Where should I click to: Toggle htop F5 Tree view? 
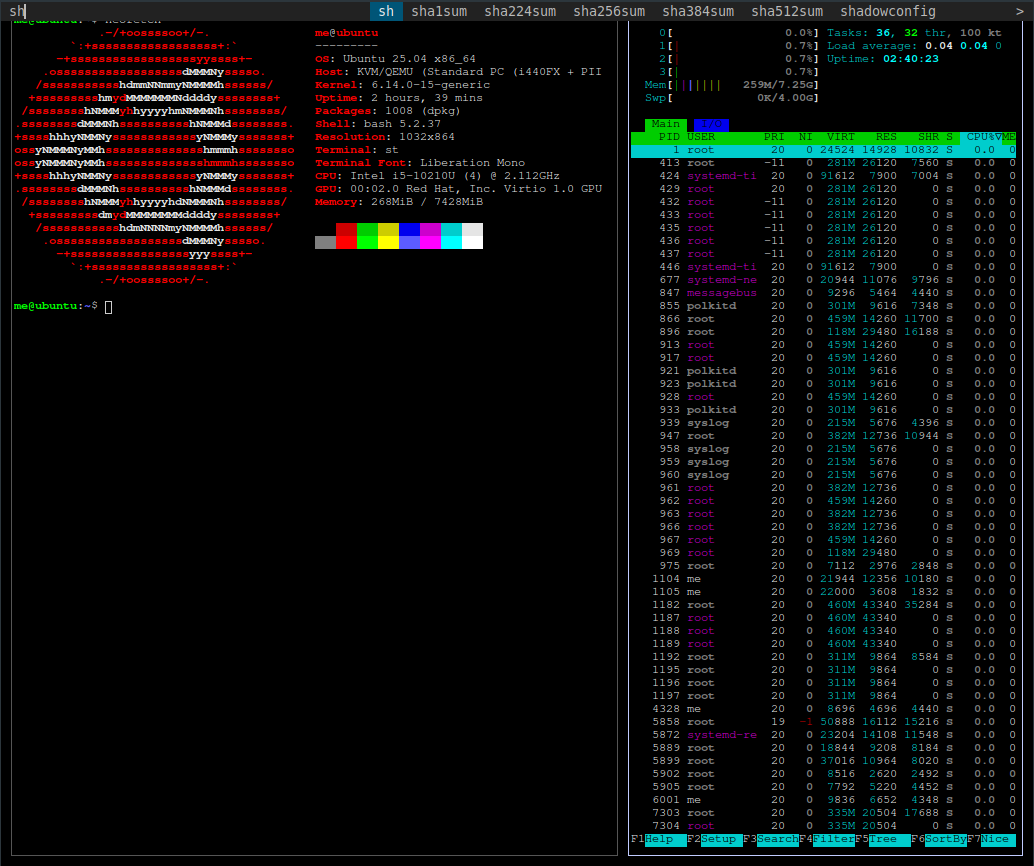[882, 839]
